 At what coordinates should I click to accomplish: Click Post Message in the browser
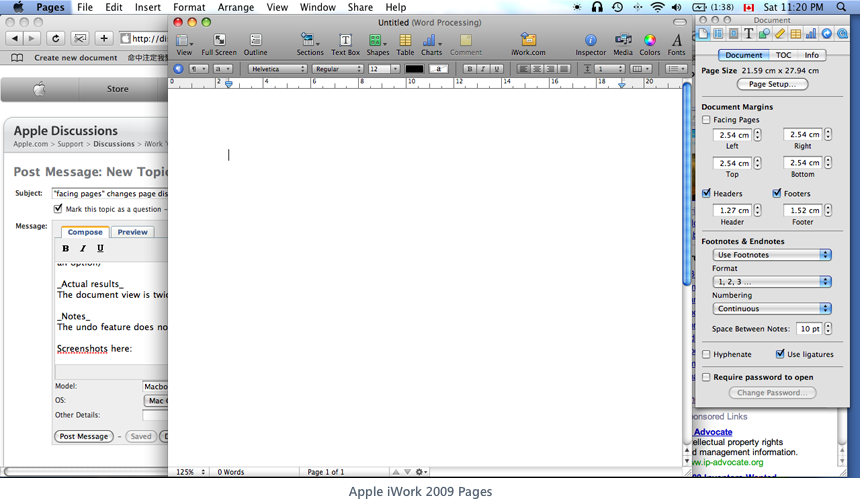tap(84, 436)
